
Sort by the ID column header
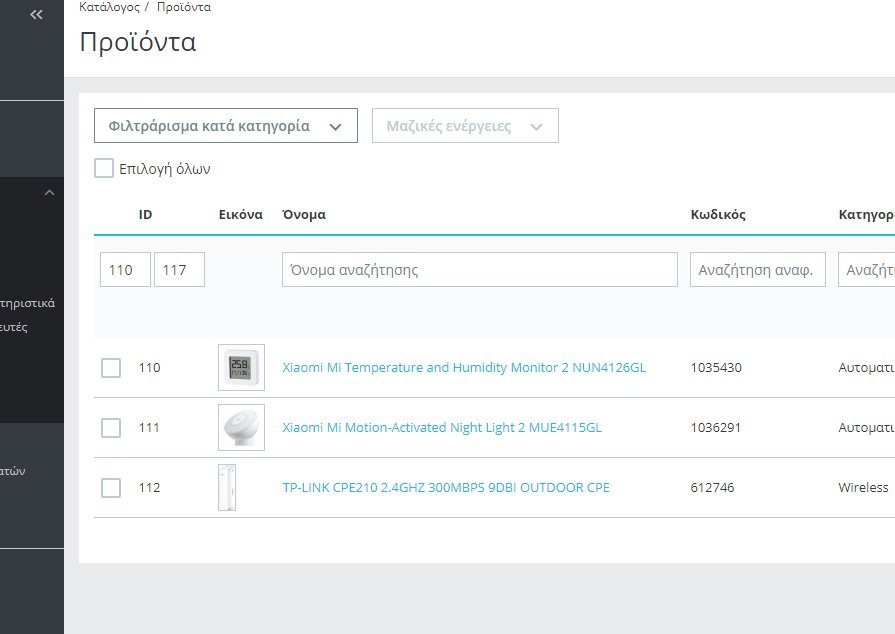pos(145,215)
